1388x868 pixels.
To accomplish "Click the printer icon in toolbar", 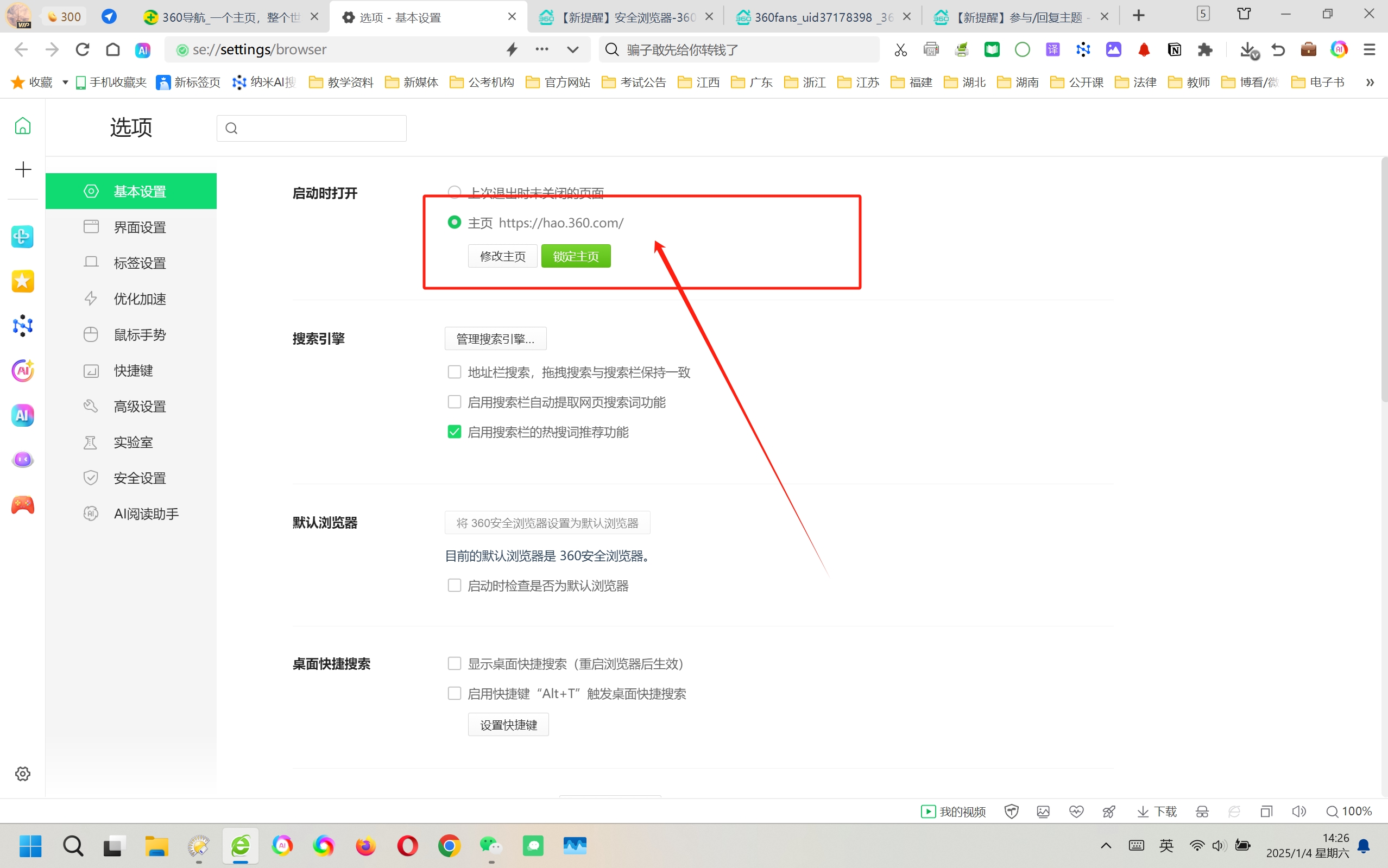I will tap(931, 50).
